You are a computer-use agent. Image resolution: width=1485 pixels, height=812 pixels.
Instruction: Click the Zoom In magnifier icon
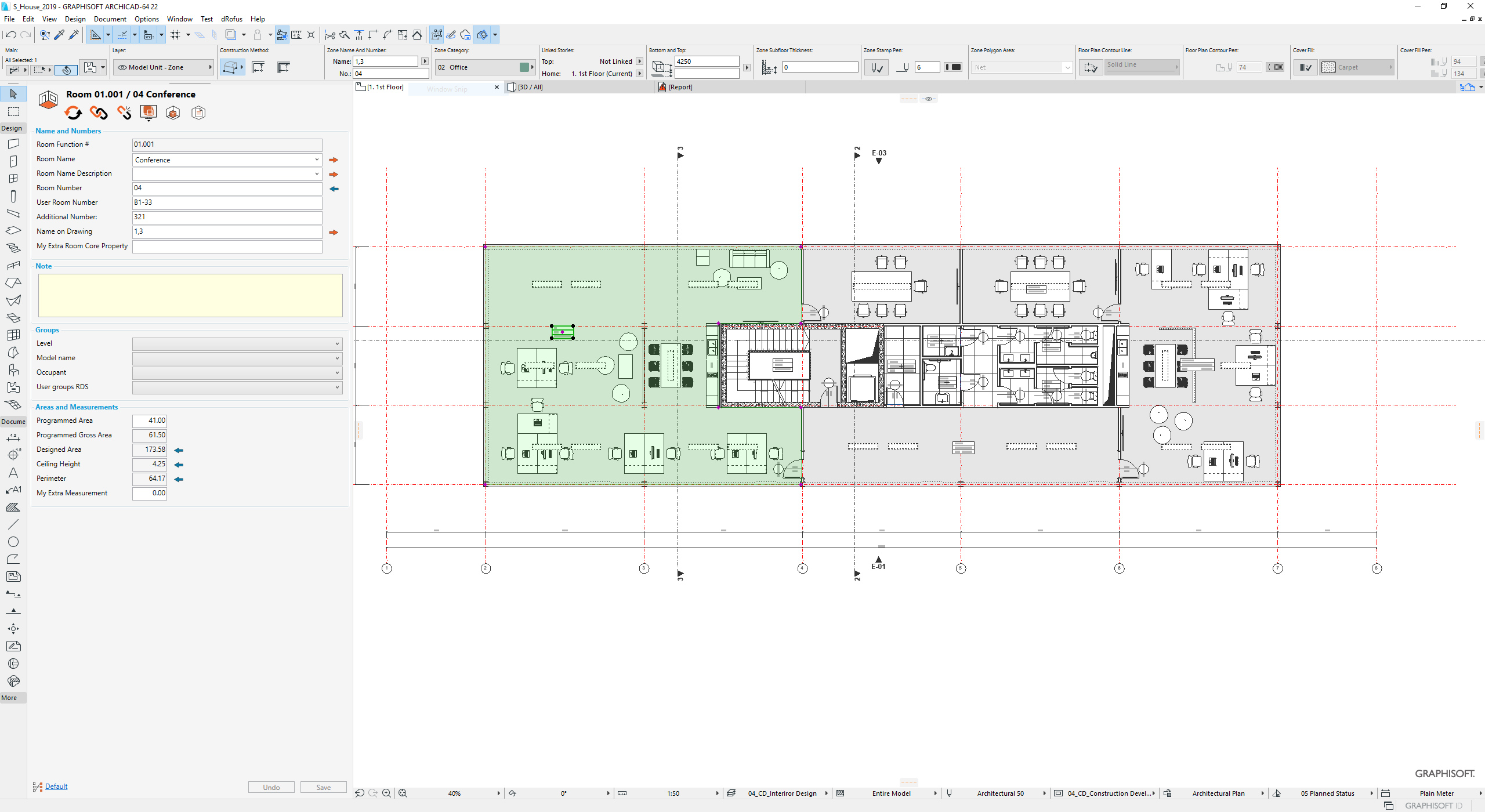(387, 793)
